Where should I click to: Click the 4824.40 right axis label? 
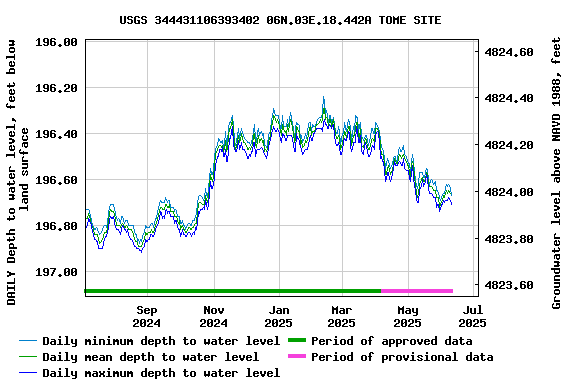click(509, 98)
